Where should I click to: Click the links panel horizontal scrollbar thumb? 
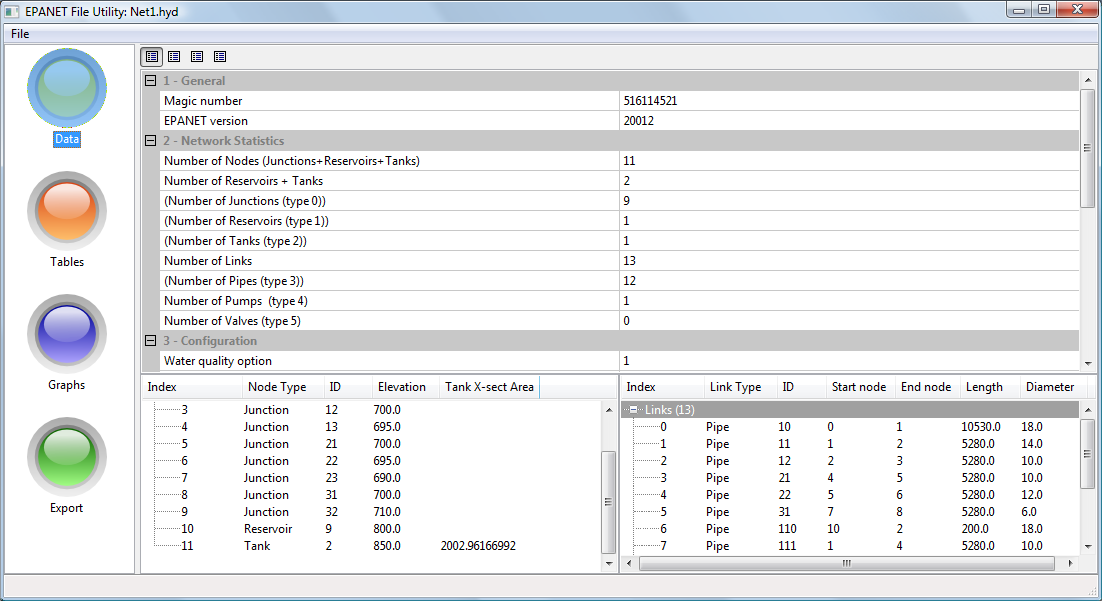tap(847, 563)
